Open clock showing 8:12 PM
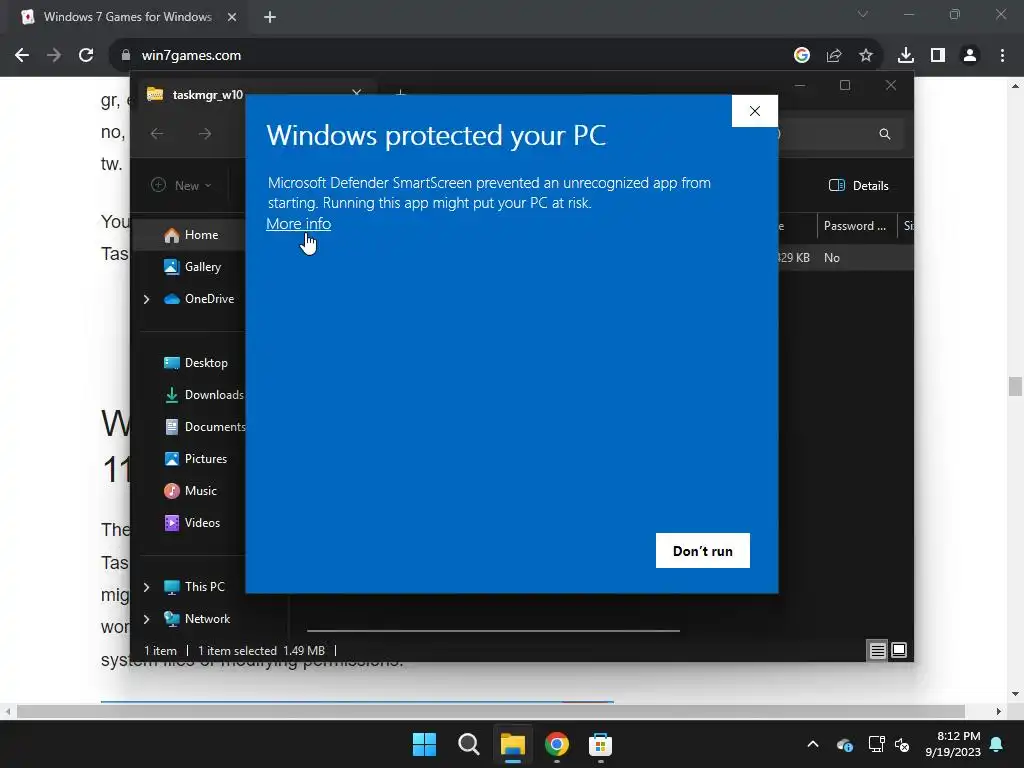 pos(953,744)
